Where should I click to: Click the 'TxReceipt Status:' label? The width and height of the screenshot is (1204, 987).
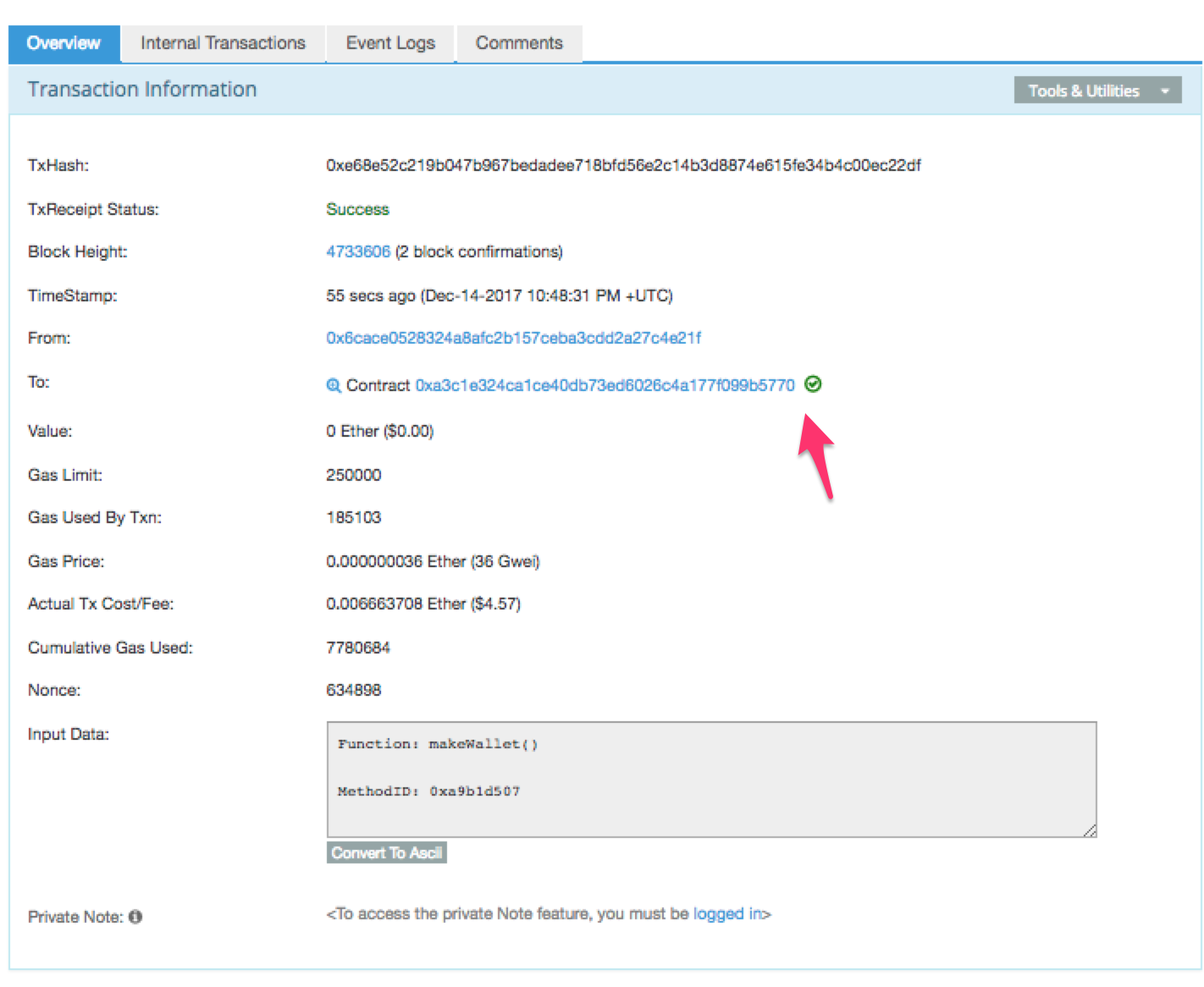[x=93, y=209]
